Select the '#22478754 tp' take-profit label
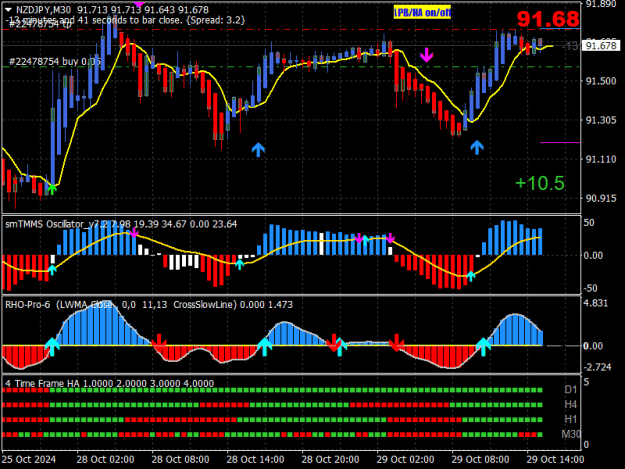Screen dimensions: 625x469 40,24
